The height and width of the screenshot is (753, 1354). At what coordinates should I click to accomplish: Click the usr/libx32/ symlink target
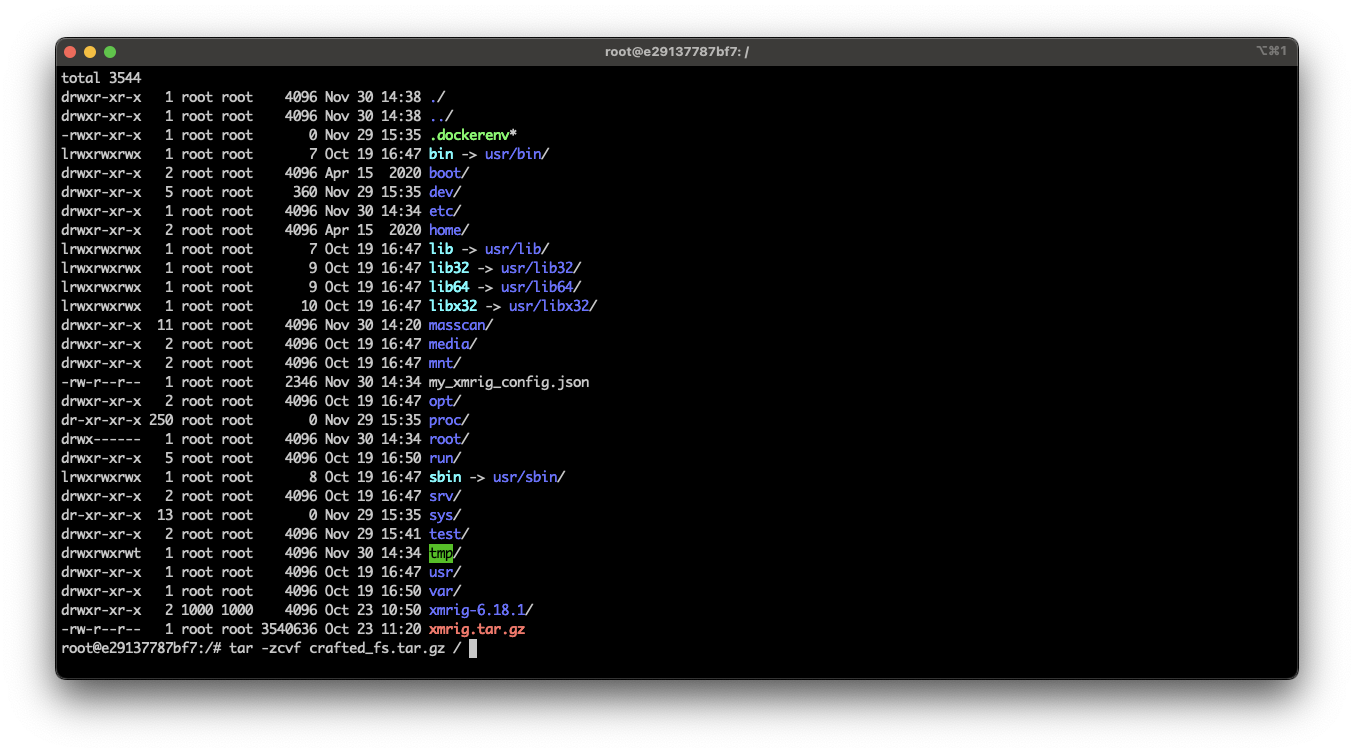(x=553, y=306)
